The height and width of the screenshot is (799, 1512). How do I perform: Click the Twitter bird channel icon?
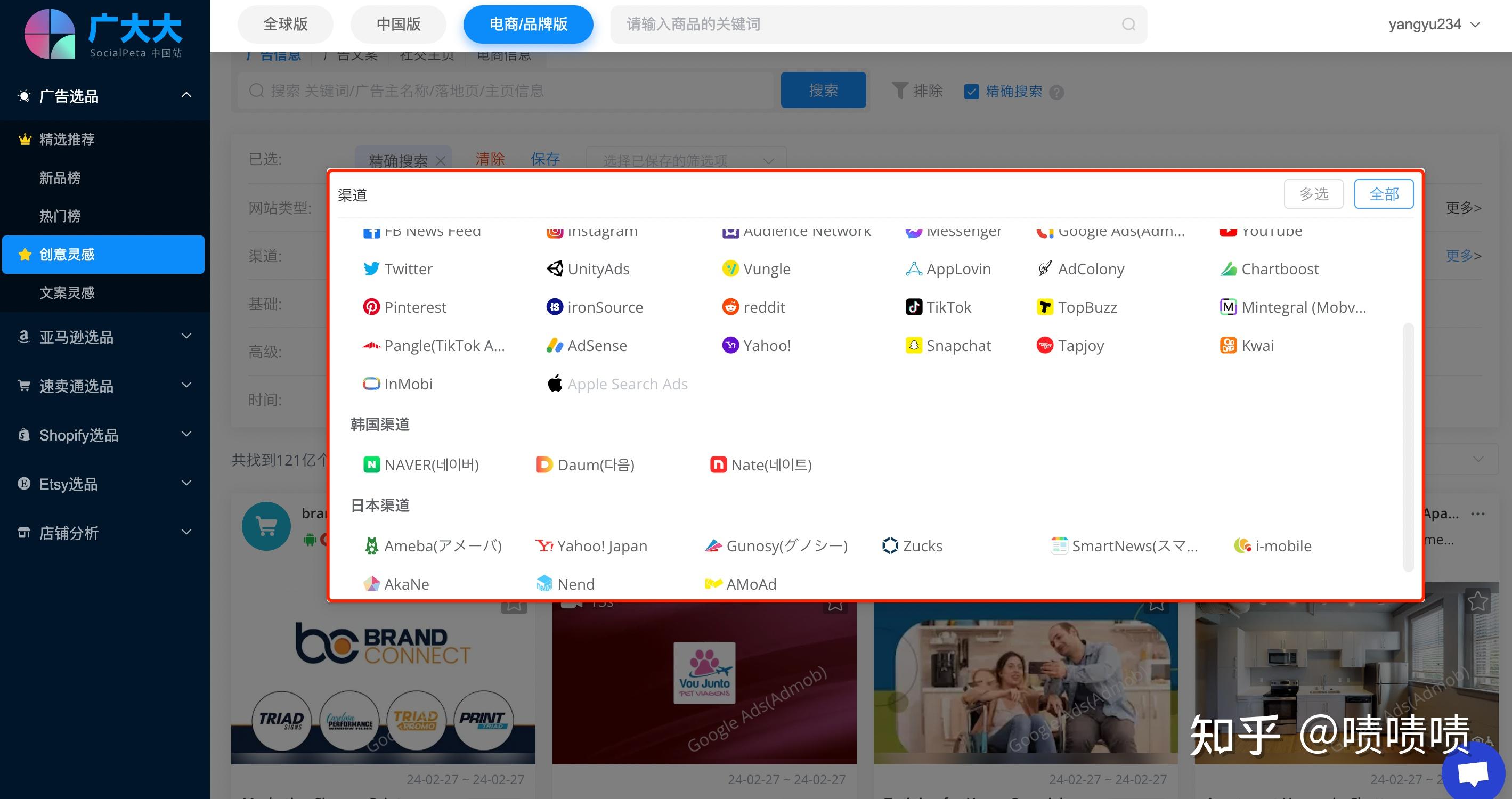(x=371, y=268)
